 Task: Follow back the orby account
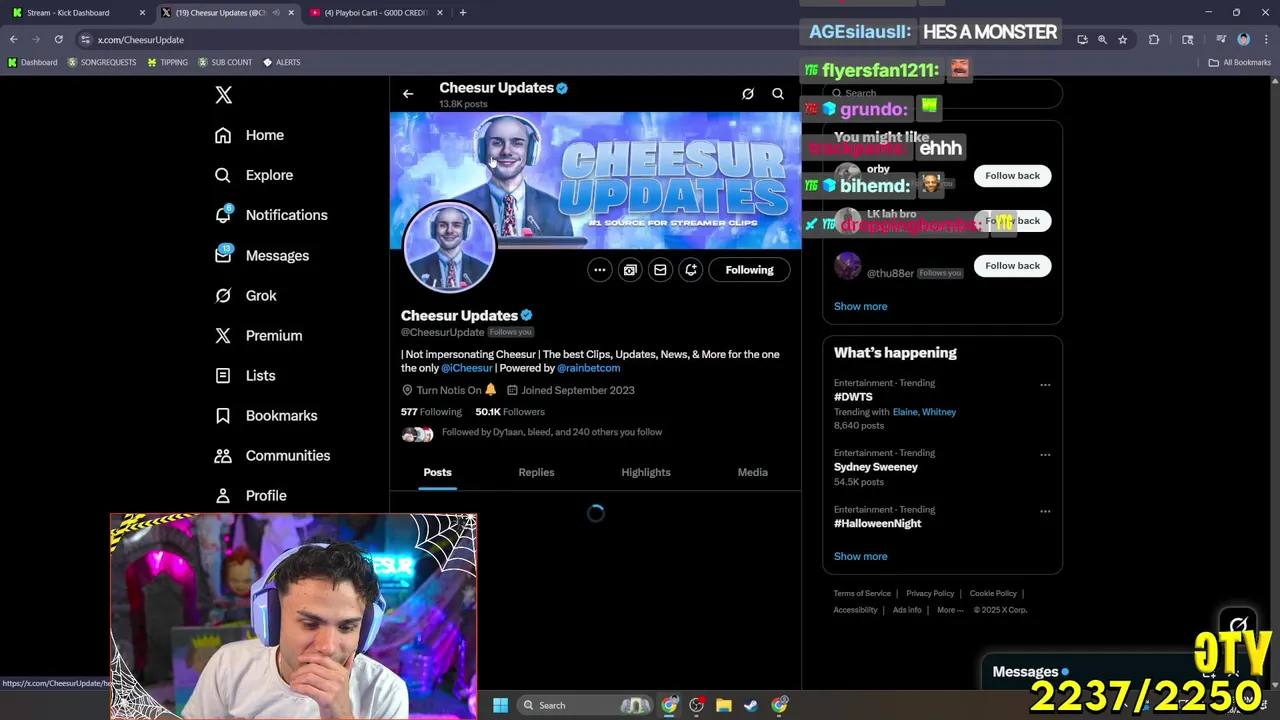(x=1012, y=176)
